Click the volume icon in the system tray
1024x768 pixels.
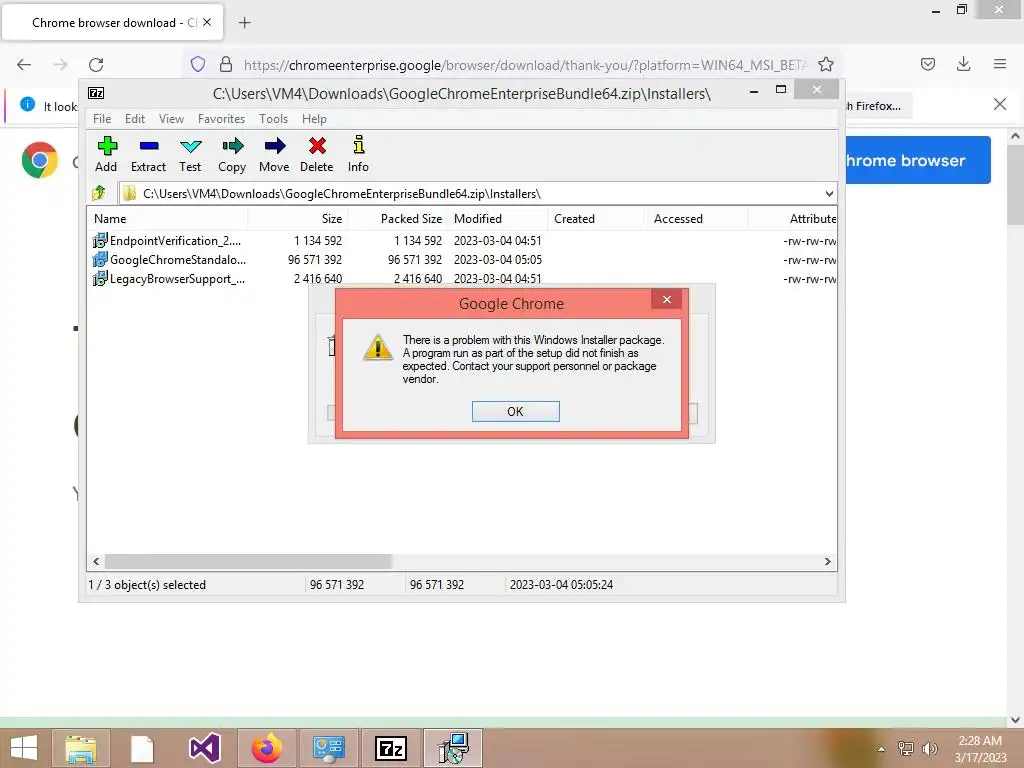tap(929, 748)
